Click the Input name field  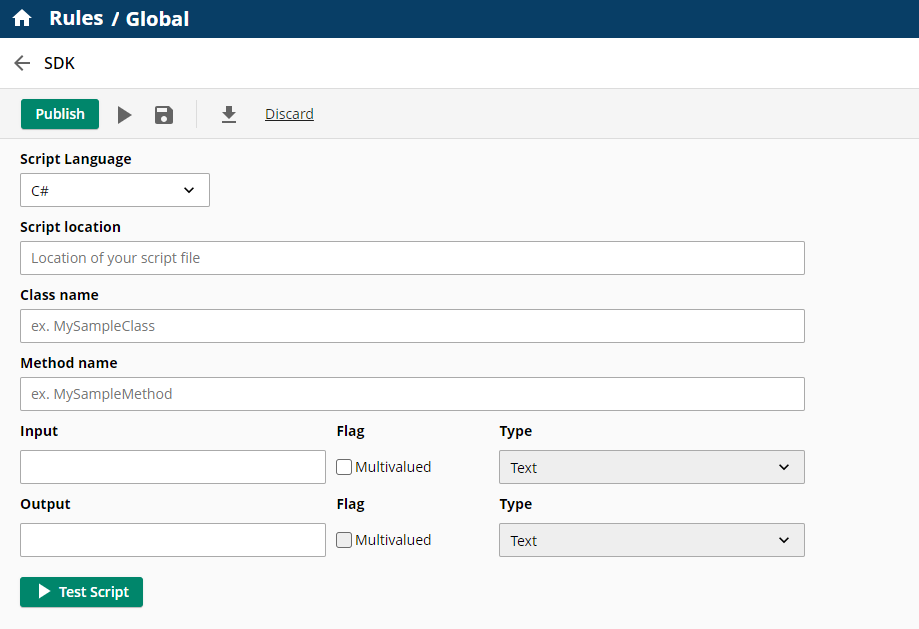pos(173,467)
